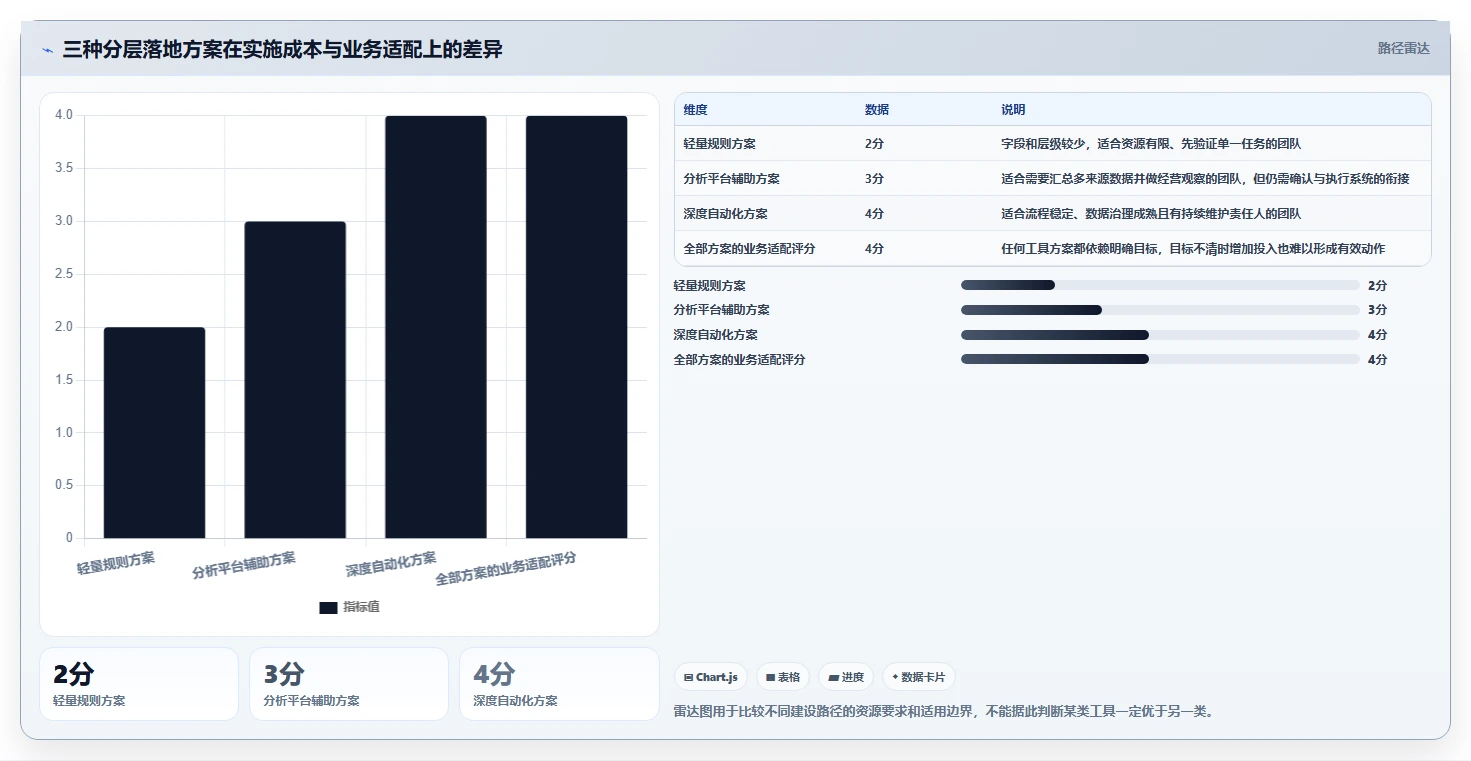Click the 3分 value beside progress bar

[x=1378, y=310]
